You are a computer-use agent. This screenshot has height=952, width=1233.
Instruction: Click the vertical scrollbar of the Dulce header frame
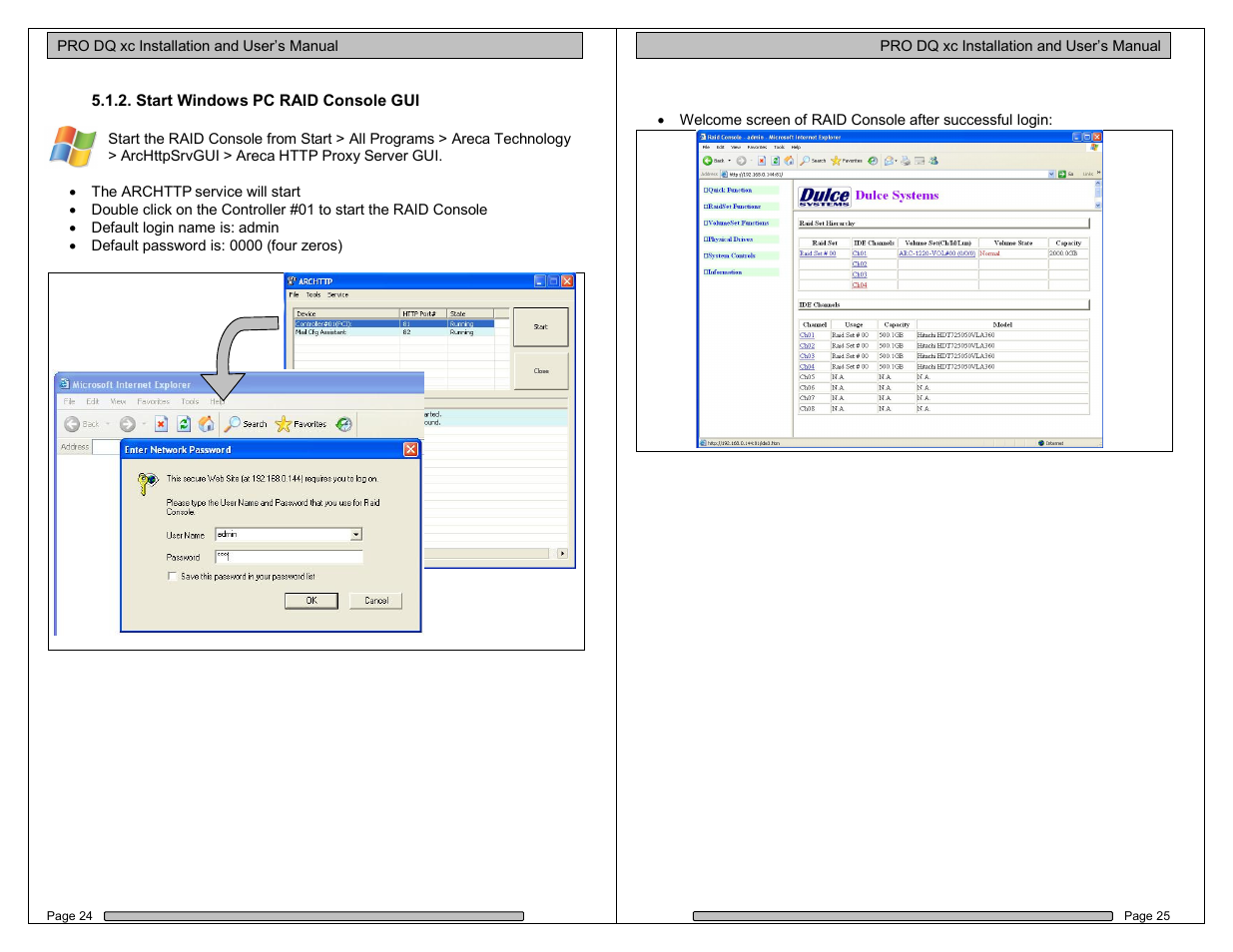click(1098, 195)
